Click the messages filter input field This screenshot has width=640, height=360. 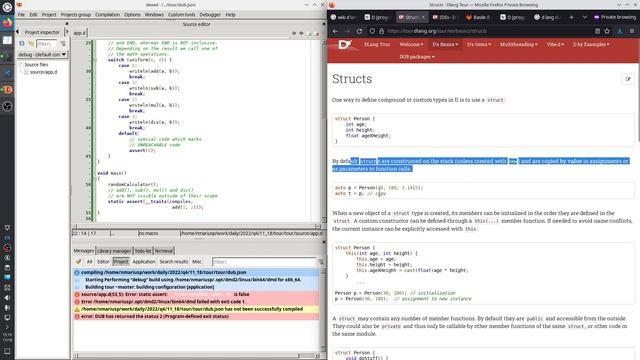point(264,262)
